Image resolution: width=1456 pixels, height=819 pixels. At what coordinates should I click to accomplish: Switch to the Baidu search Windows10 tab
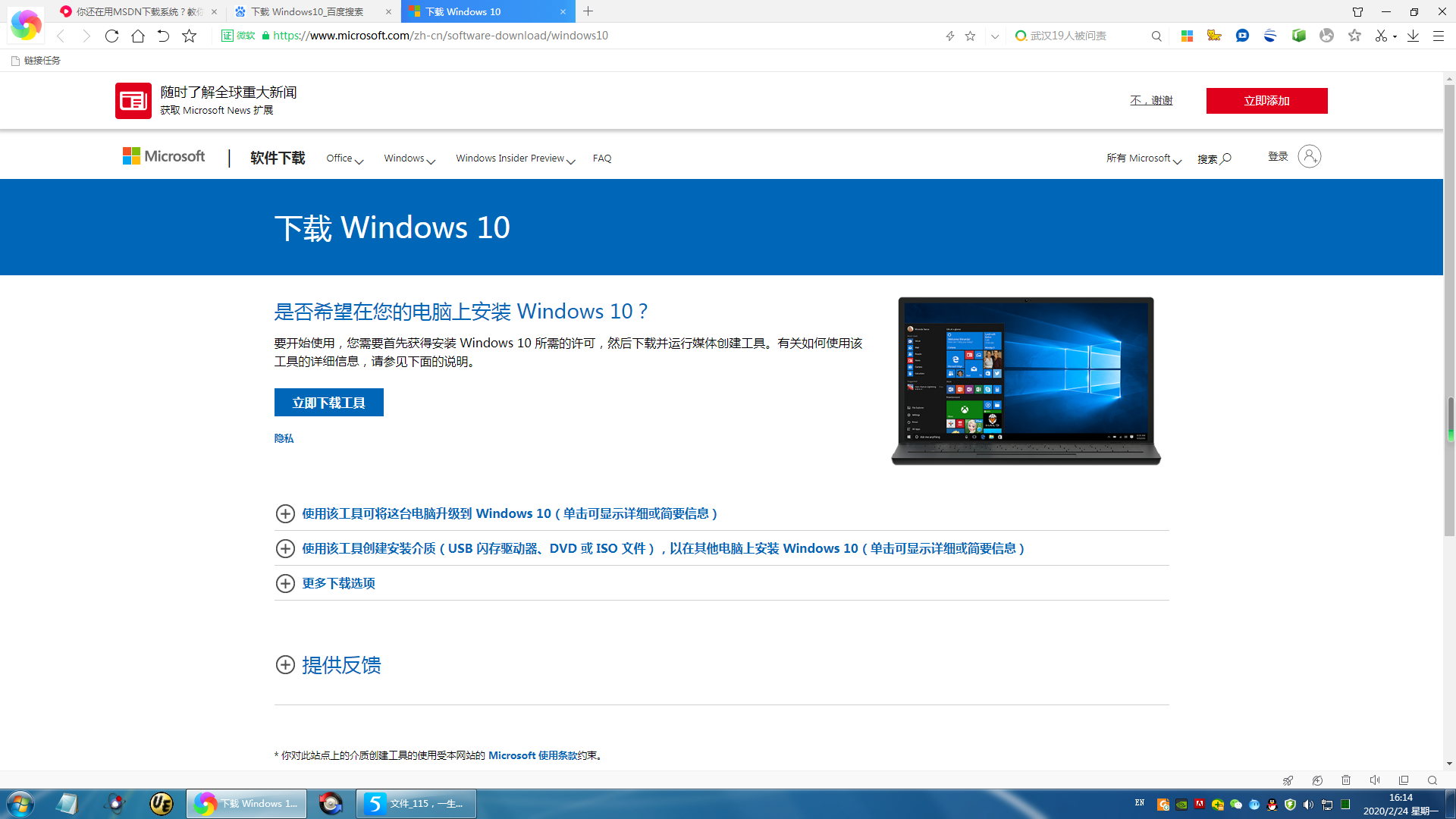(313, 11)
